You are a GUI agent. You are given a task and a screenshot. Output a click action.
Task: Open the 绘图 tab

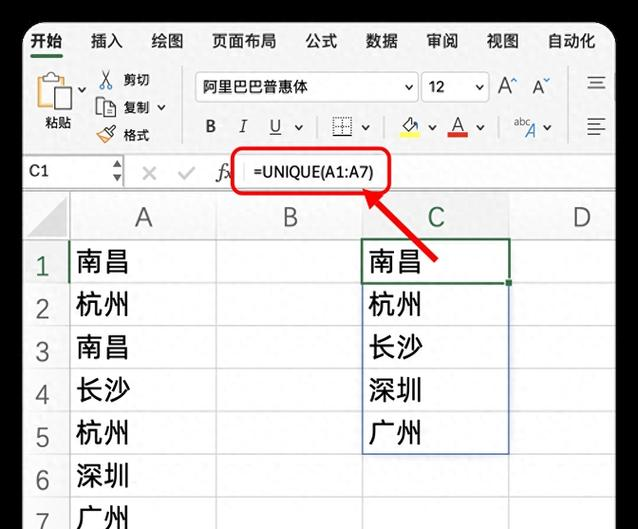coord(167,42)
